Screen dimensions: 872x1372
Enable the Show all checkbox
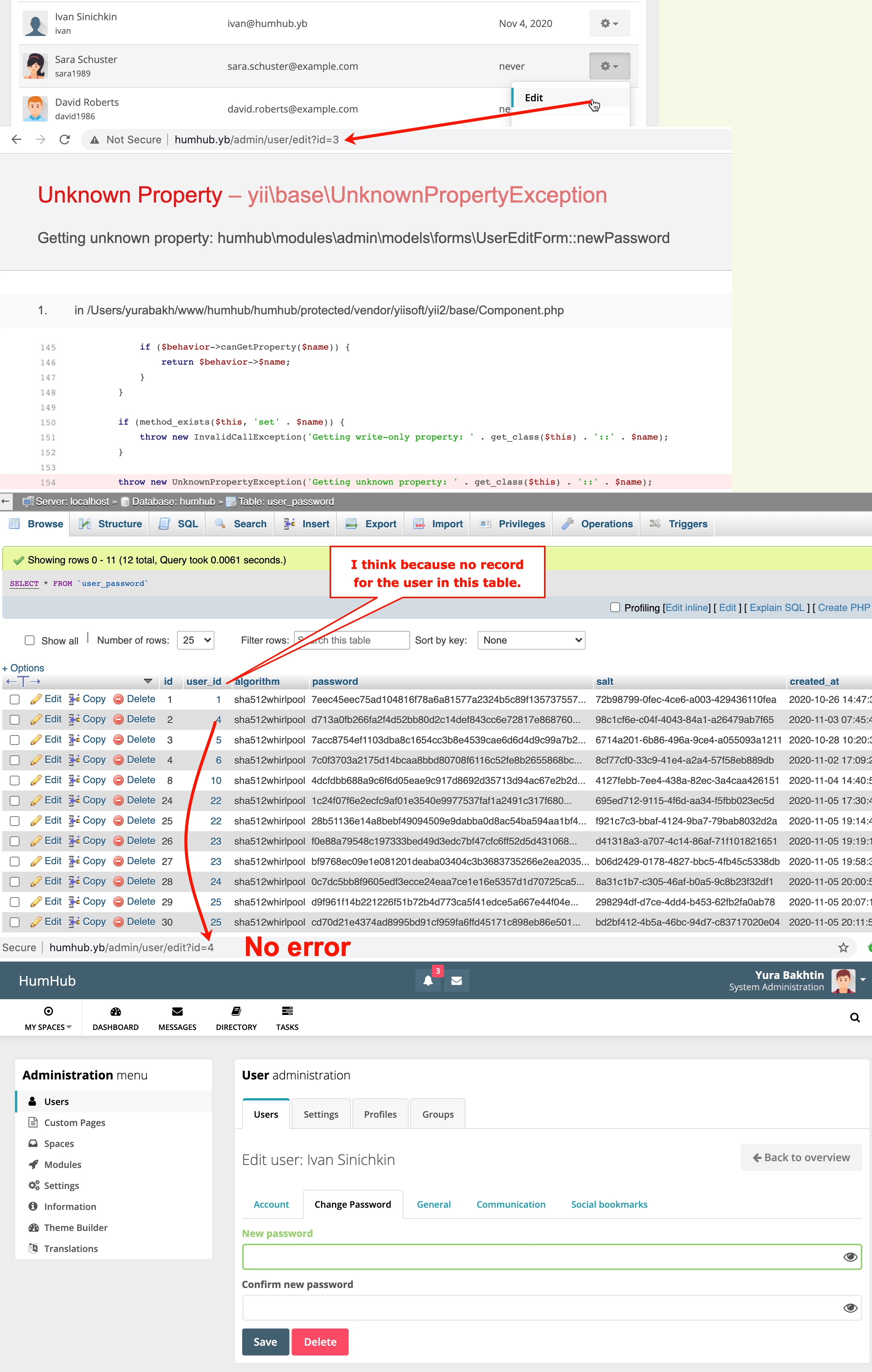pyautogui.click(x=30, y=640)
